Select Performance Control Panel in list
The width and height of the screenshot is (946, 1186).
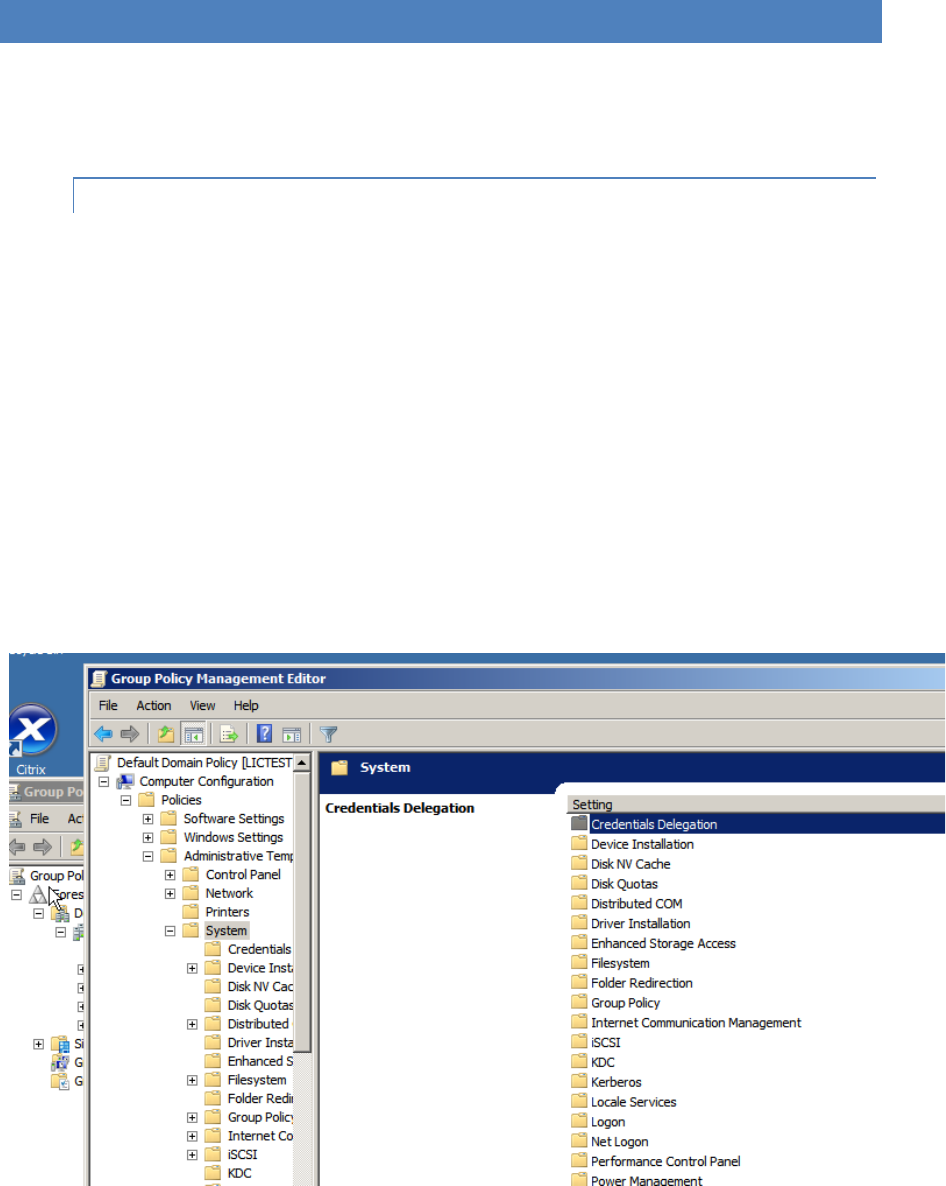coord(665,1161)
